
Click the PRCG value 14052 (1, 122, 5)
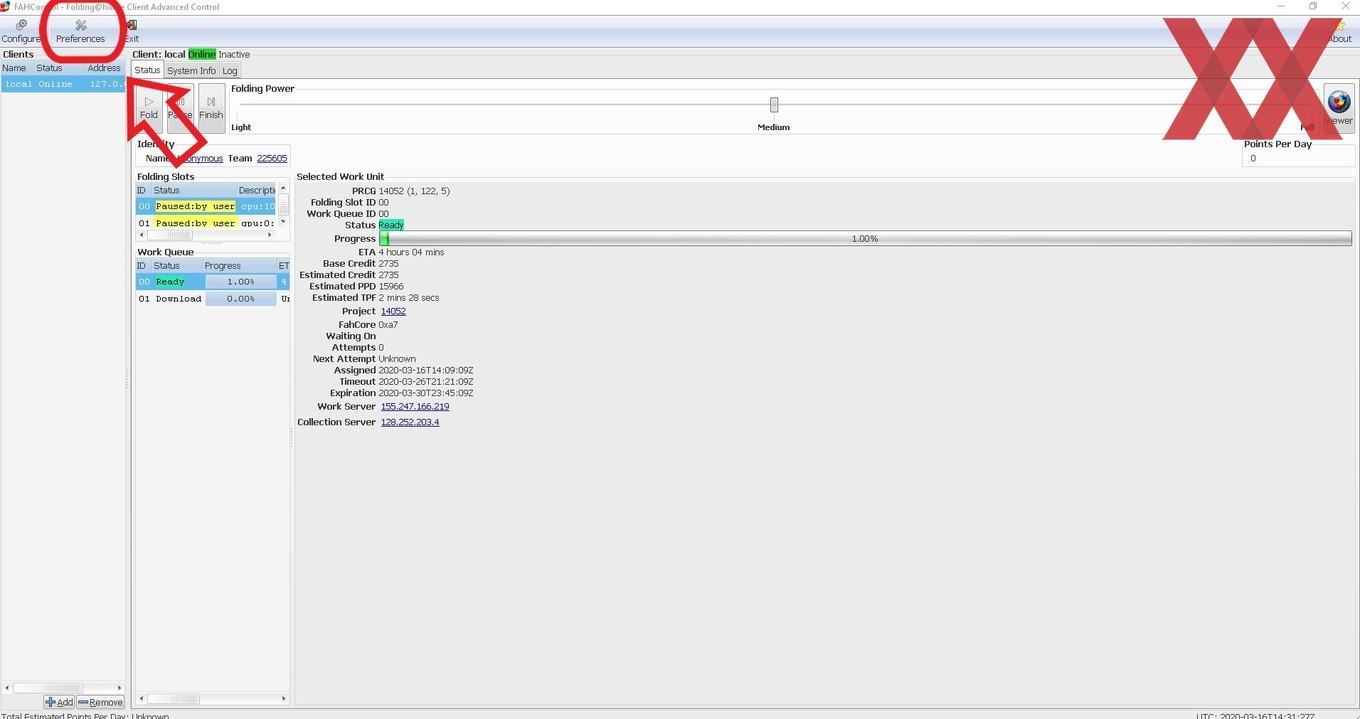click(414, 191)
